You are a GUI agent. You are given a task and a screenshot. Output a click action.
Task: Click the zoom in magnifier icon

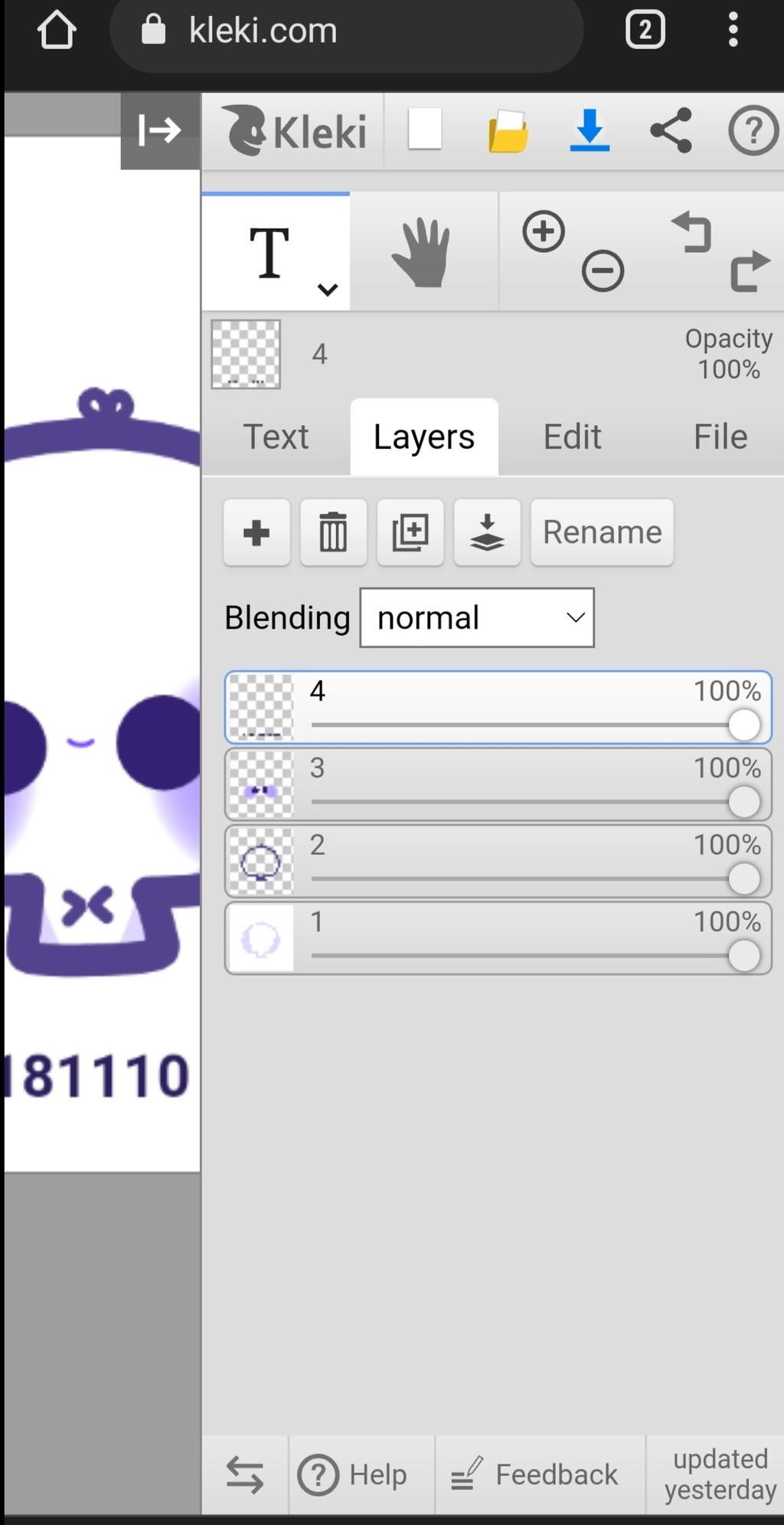544,232
